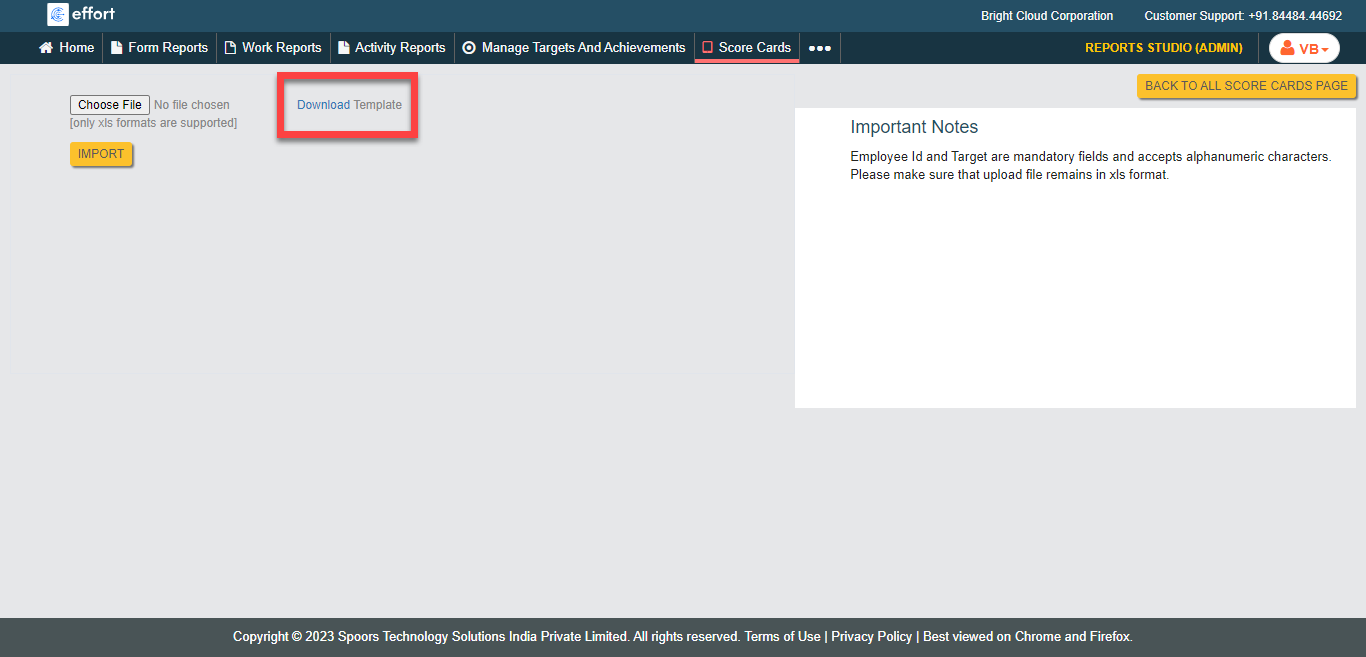
Task: Open REPORTS STUDIO (ADMIN) link
Action: point(1163,48)
